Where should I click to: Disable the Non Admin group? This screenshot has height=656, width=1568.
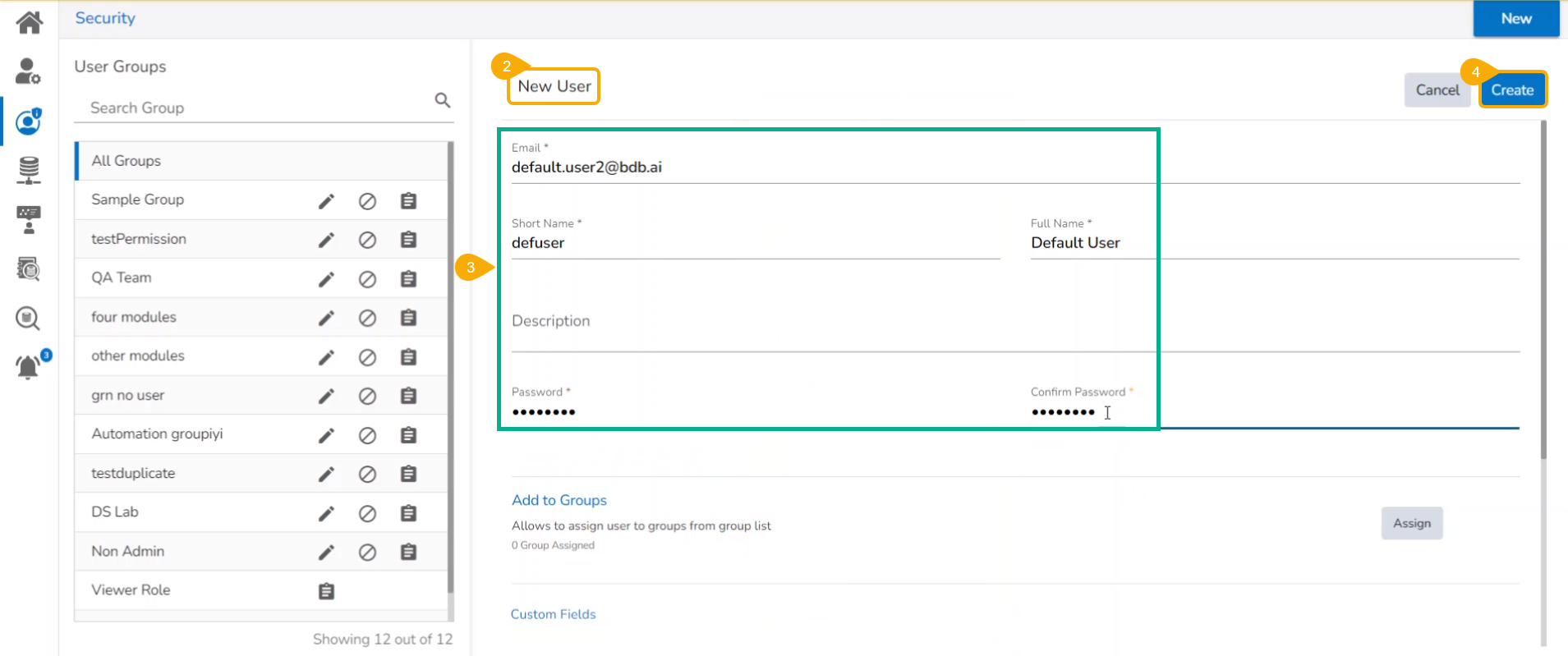(367, 553)
